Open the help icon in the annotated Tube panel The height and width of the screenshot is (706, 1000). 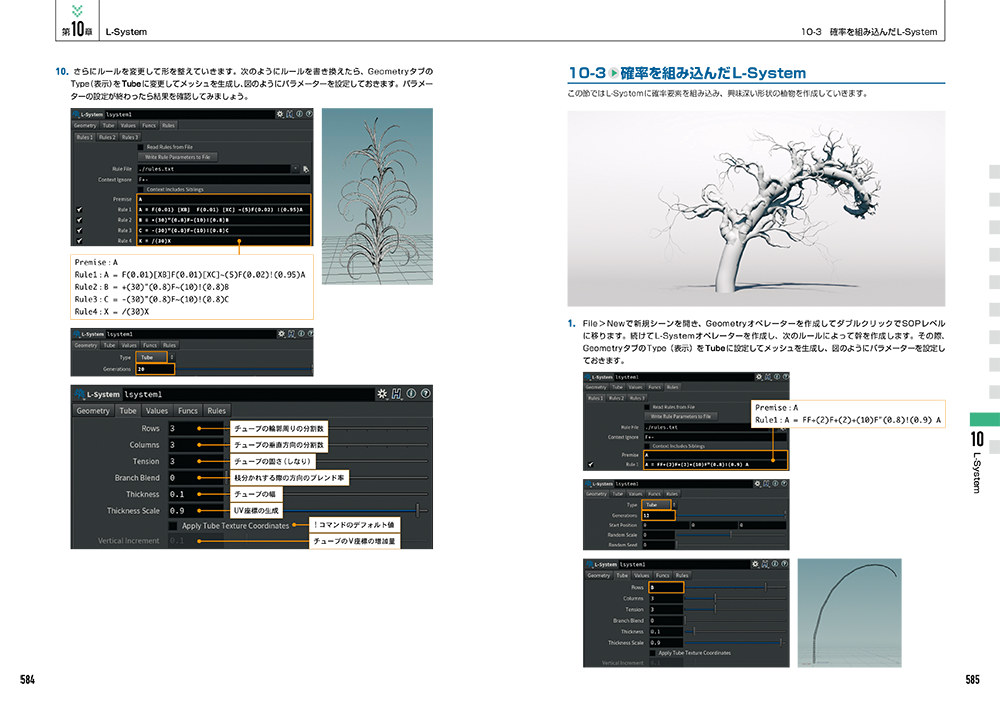(424, 393)
